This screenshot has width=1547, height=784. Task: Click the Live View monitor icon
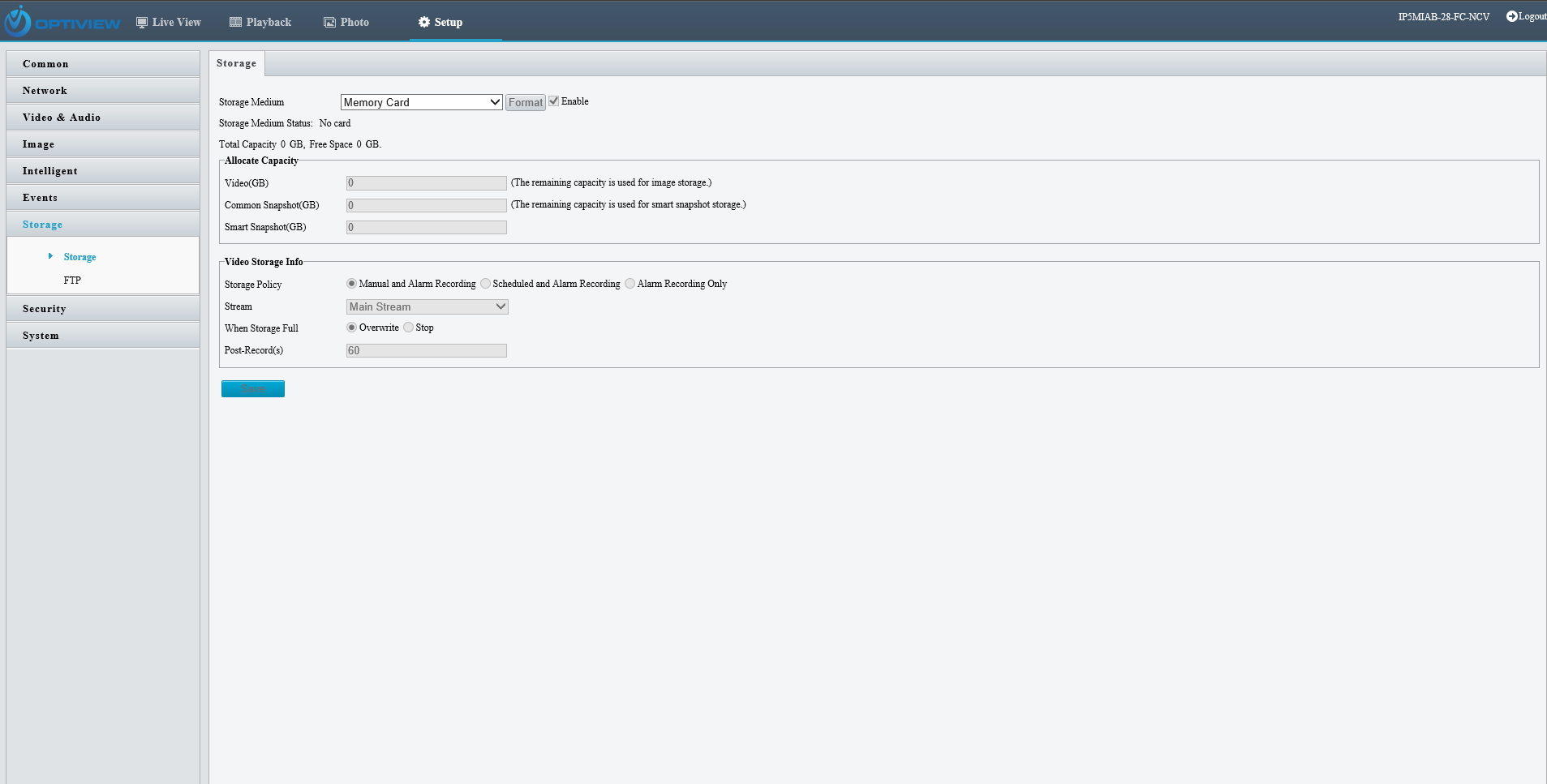click(x=142, y=23)
